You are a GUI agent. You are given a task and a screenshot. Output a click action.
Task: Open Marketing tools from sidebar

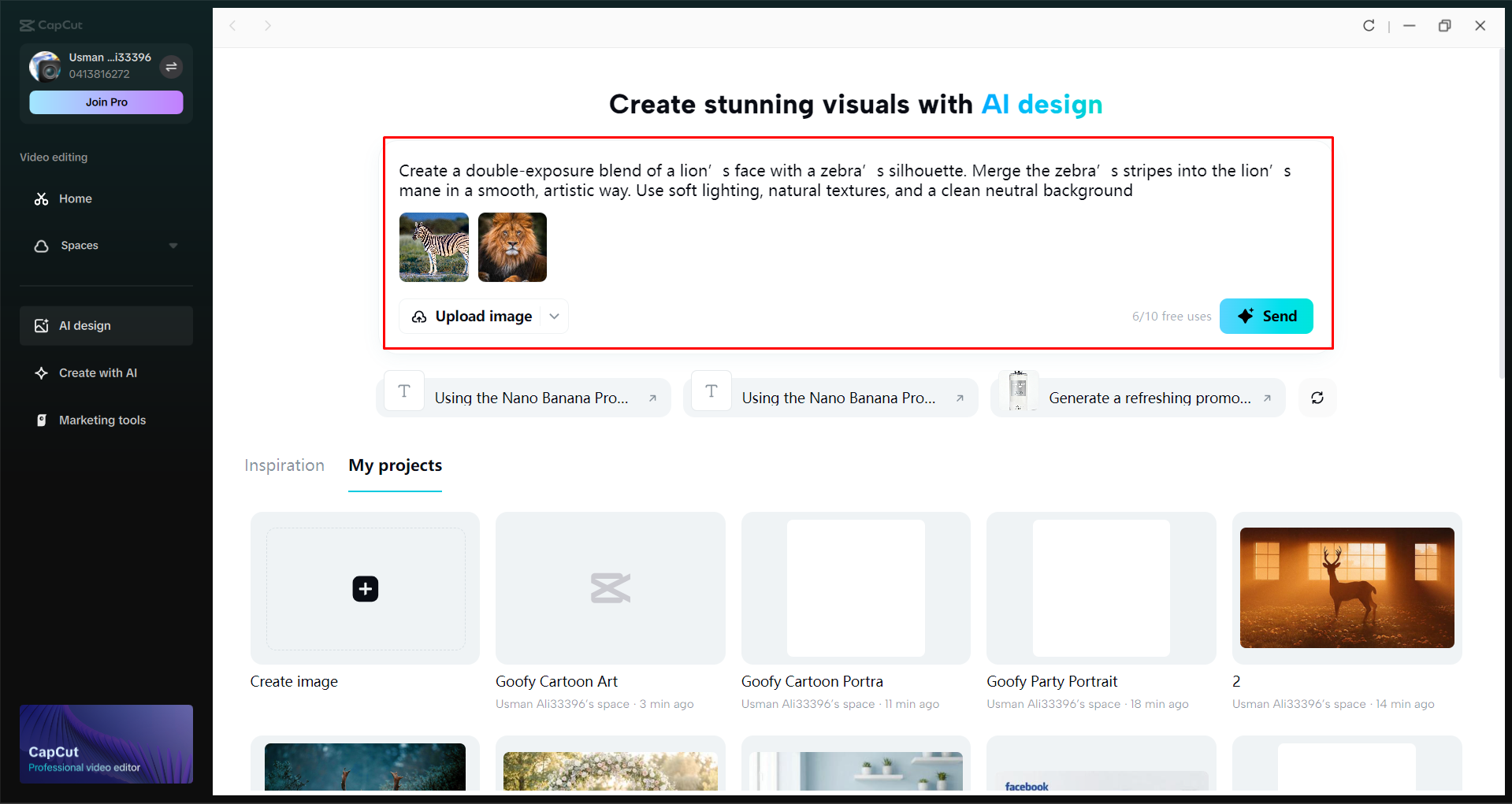(102, 420)
